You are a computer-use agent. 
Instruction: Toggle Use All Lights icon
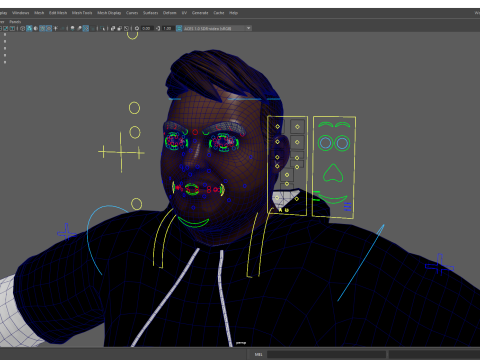tap(55, 28)
